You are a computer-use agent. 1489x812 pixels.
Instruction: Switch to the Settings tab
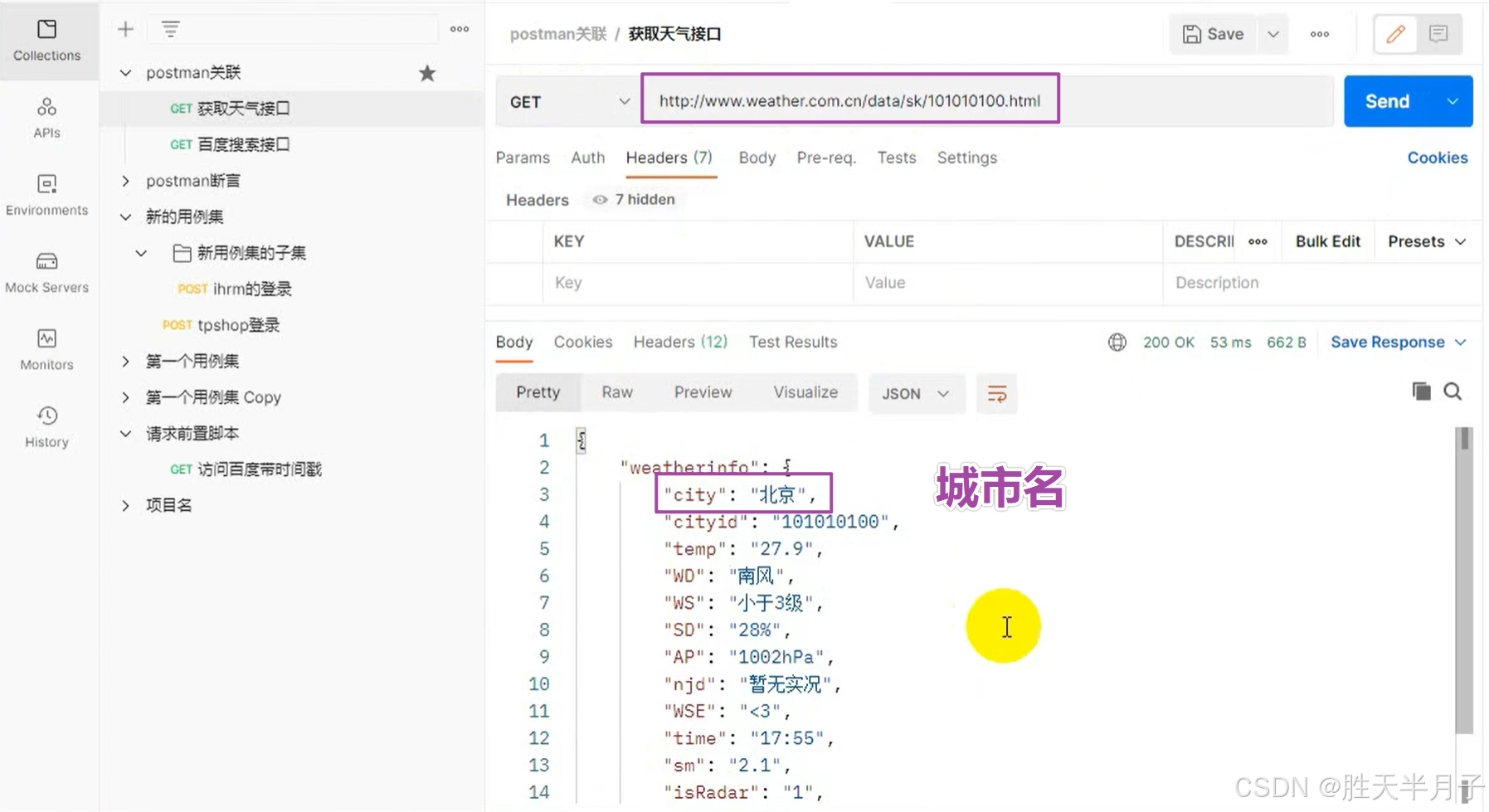pyautogui.click(x=967, y=158)
